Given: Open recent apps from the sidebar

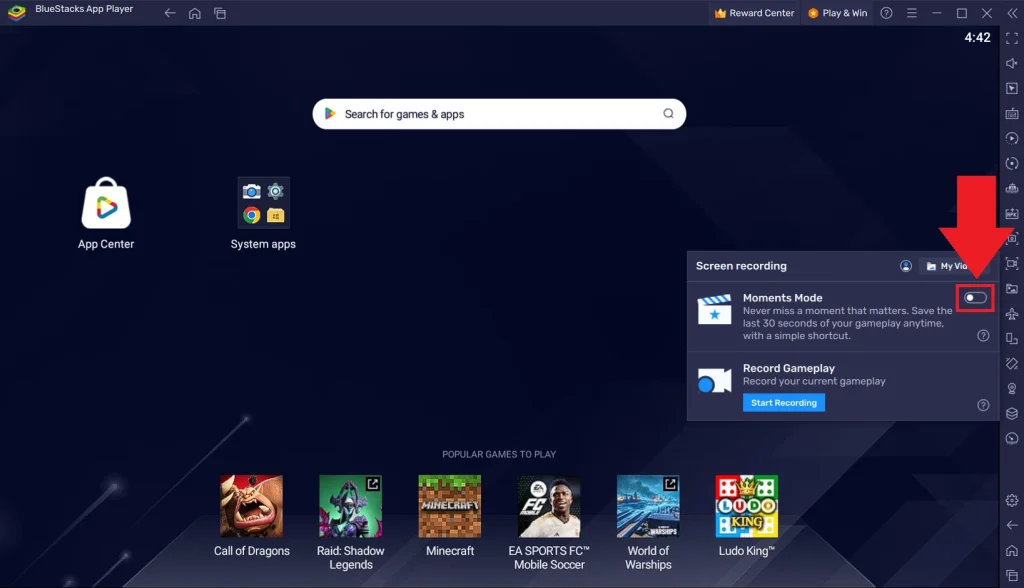Looking at the screenshot, I should (1013, 575).
